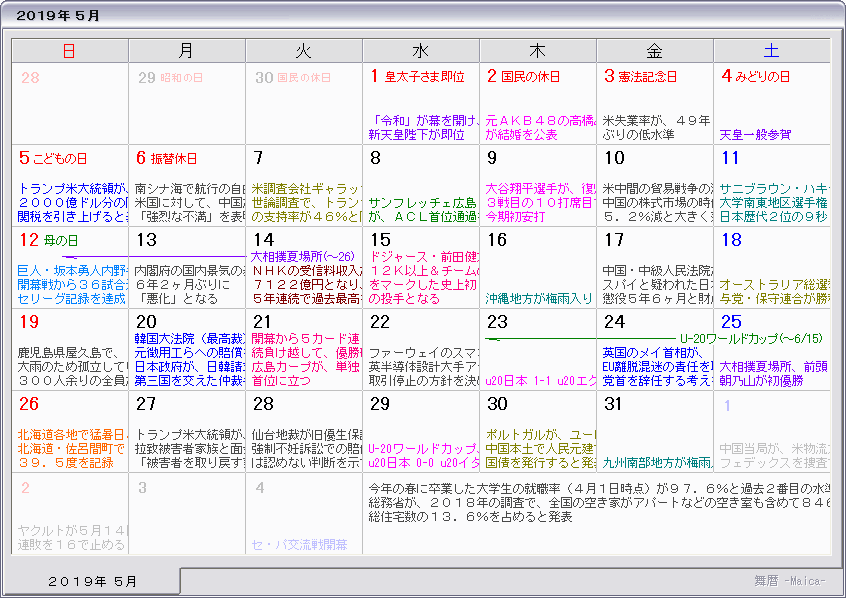Click the 大相撲夏場所(~26) event bar
Image resolution: width=846 pixels, height=598 pixels.
(302, 256)
